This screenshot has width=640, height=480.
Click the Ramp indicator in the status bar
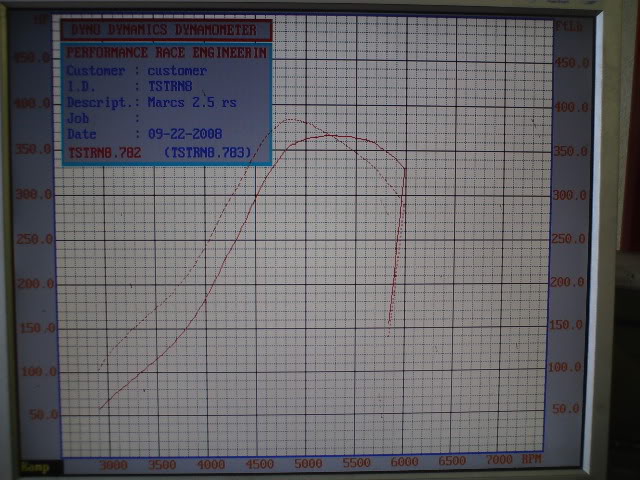[34, 466]
